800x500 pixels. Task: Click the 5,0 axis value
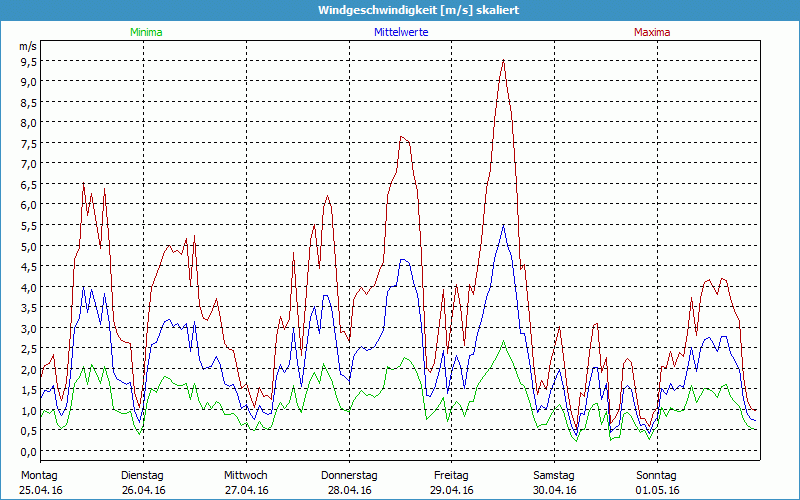coord(28,246)
